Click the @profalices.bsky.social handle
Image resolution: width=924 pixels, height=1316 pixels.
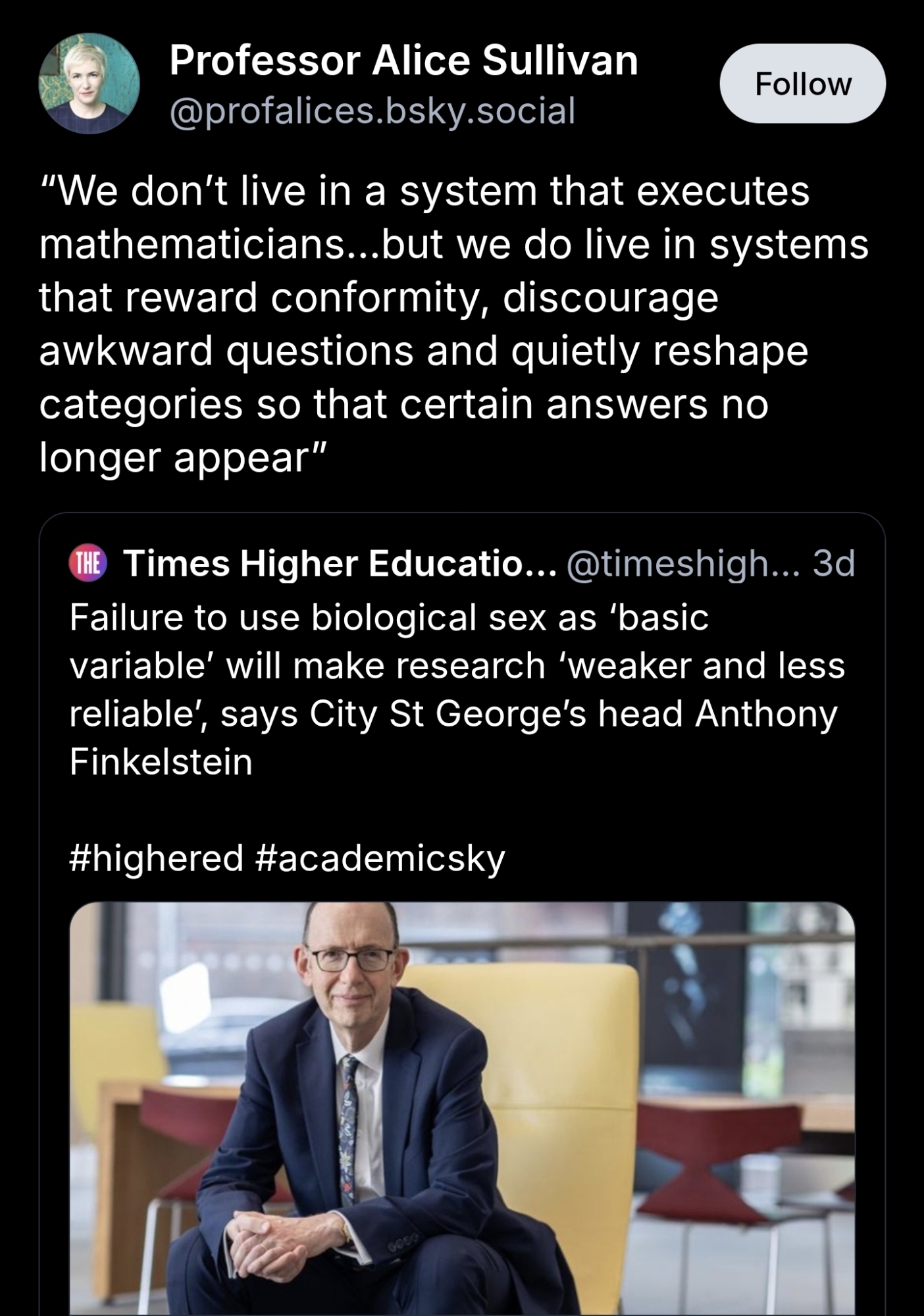pos(372,111)
